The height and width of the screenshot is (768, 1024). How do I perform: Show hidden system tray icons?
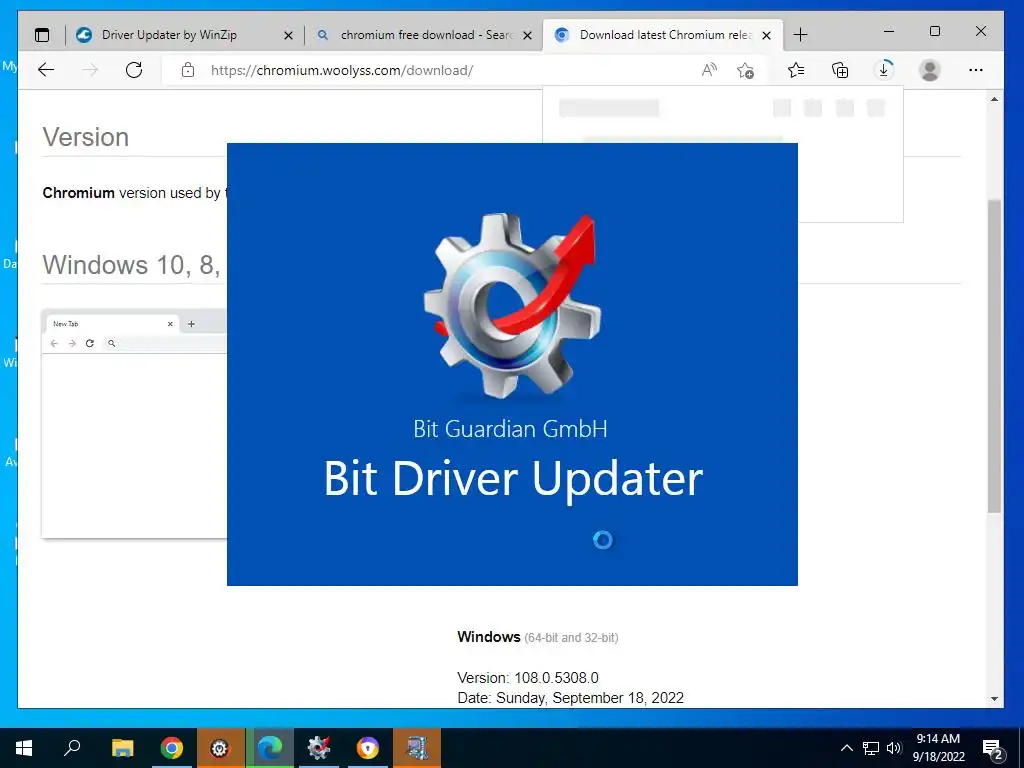[846, 748]
